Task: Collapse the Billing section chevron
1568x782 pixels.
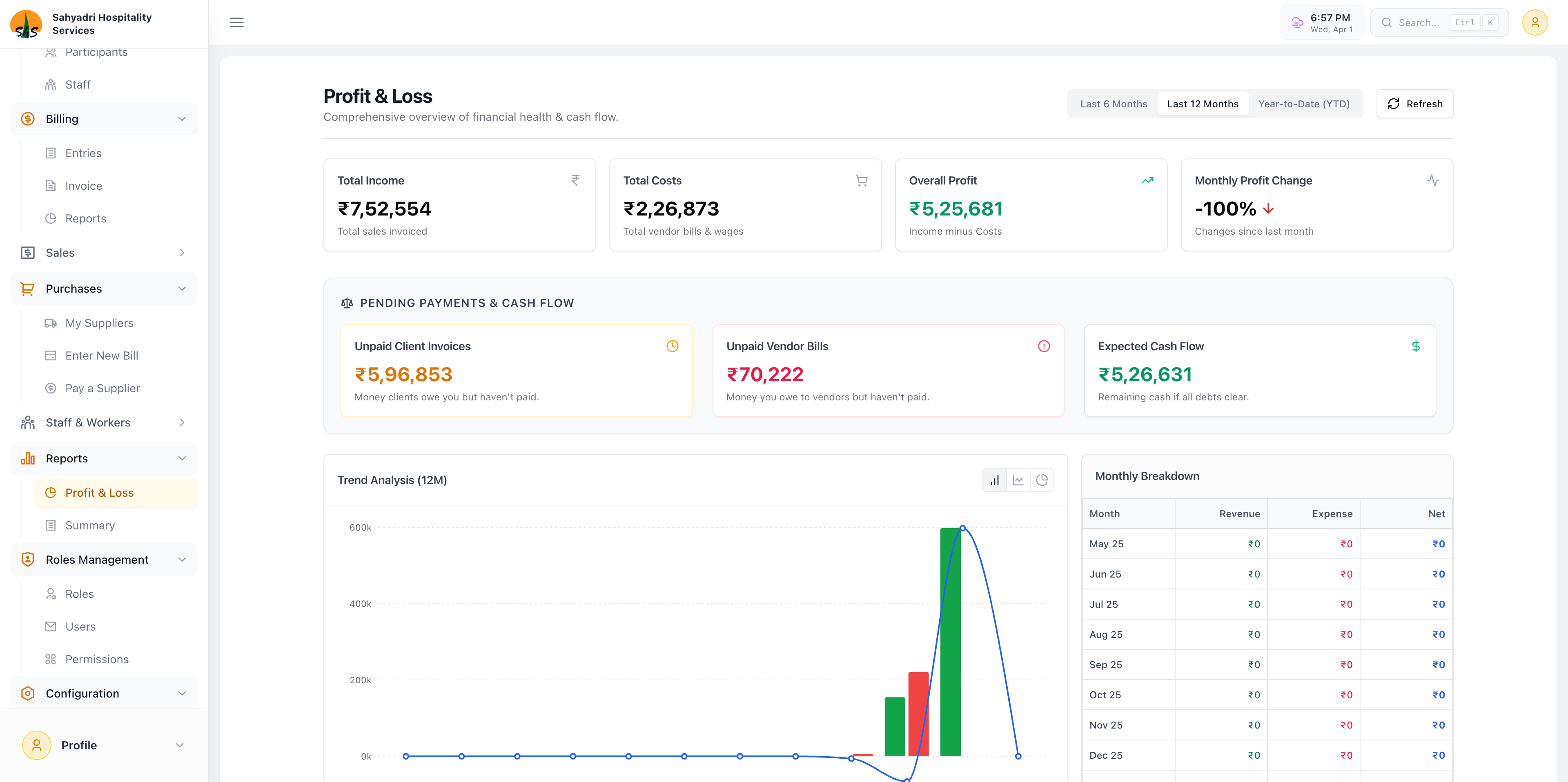Action: pyautogui.click(x=182, y=119)
